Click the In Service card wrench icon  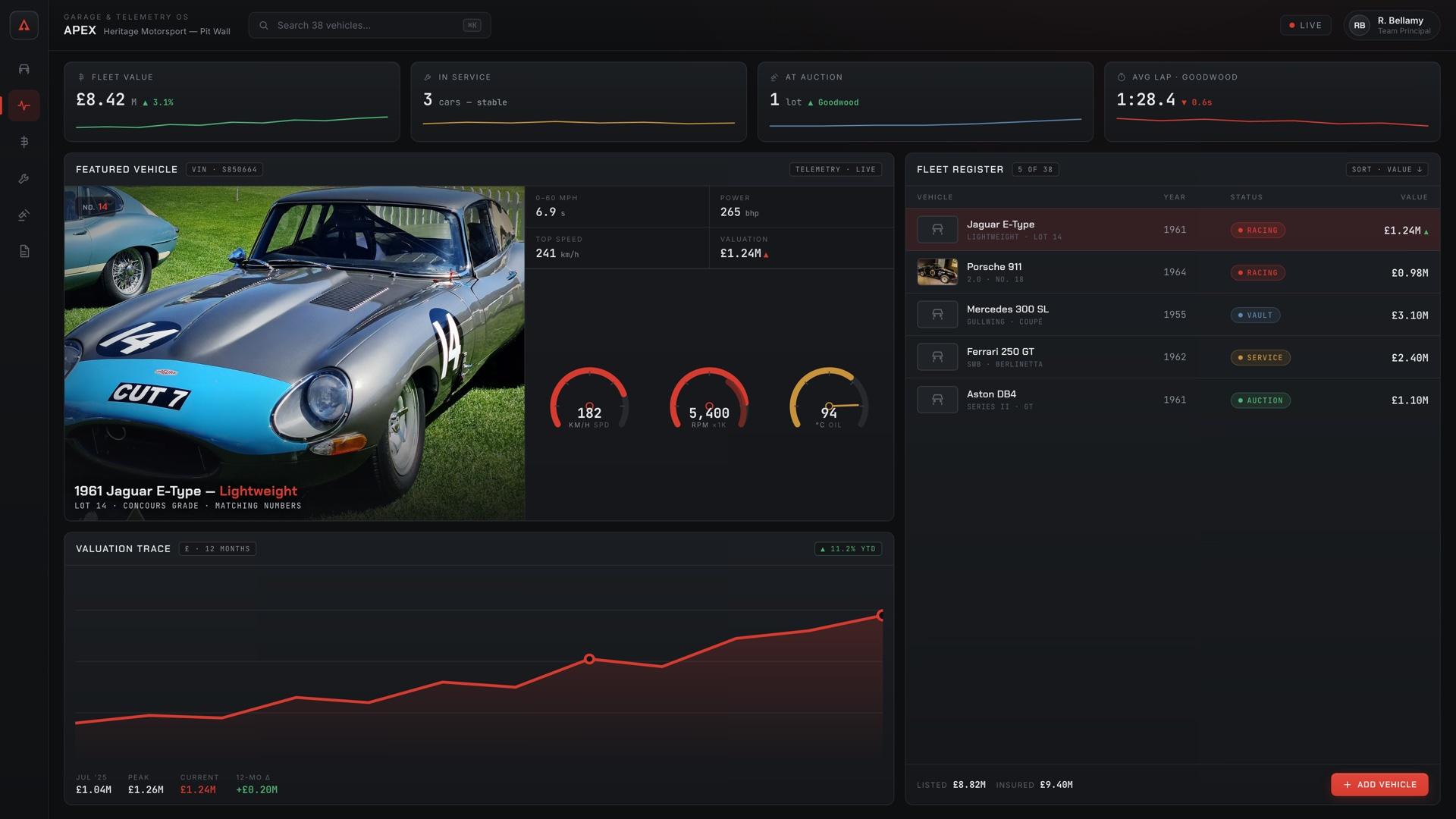pos(428,77)
